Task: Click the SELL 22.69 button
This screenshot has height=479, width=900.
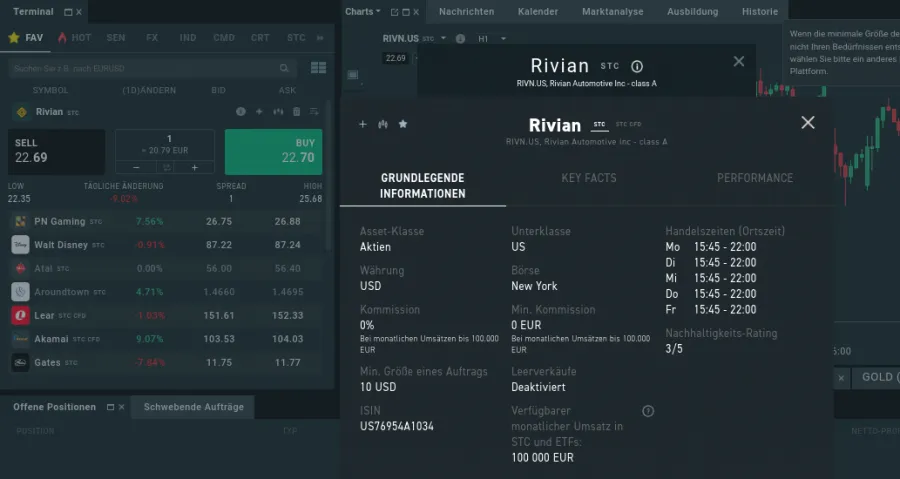Action: click(56, 151)
